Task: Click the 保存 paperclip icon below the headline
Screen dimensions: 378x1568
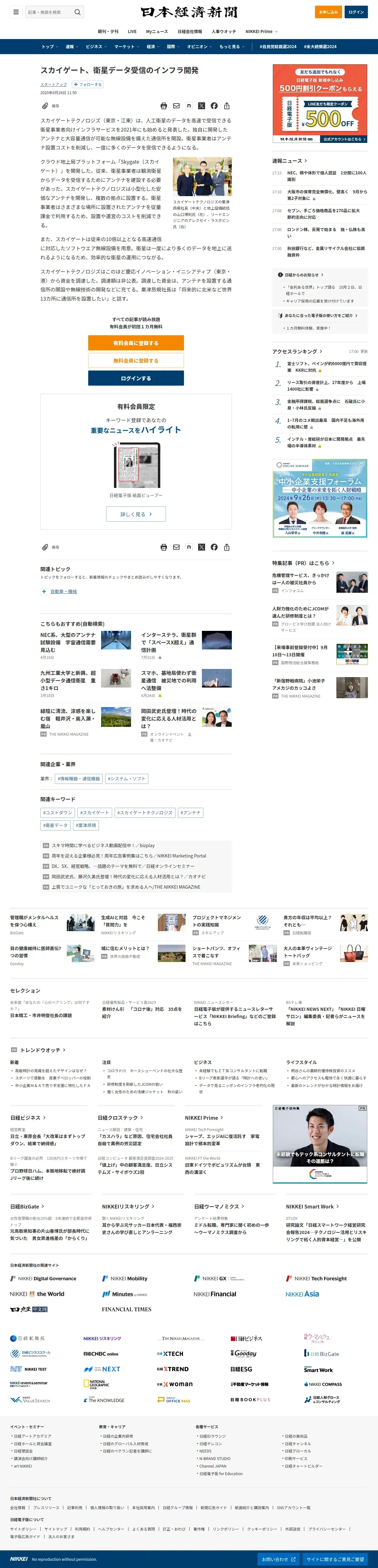Action: (44, 106)
